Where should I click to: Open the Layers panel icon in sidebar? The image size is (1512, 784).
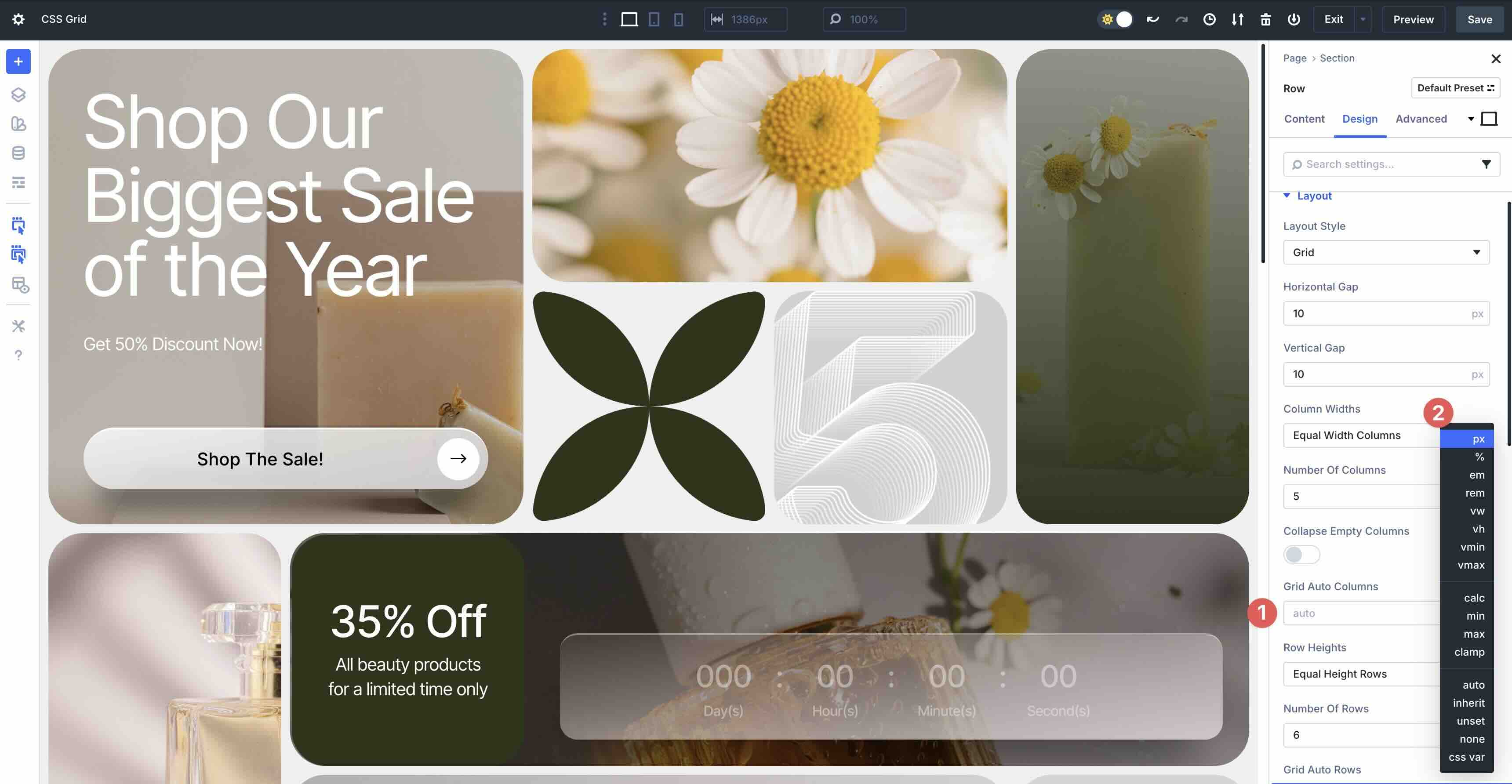(18, 94)
